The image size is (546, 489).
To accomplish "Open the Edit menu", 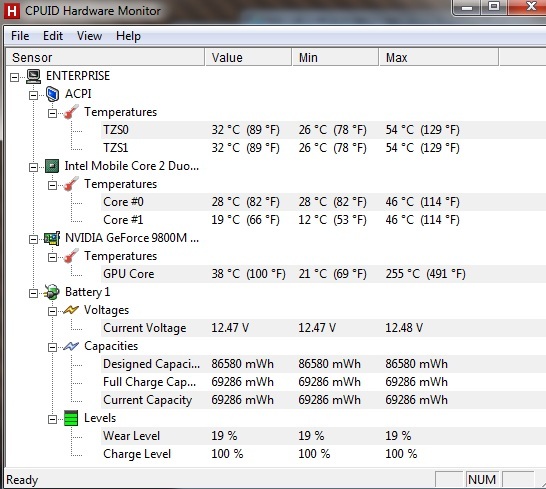I will pyautogui.click(x=53, y=36).
